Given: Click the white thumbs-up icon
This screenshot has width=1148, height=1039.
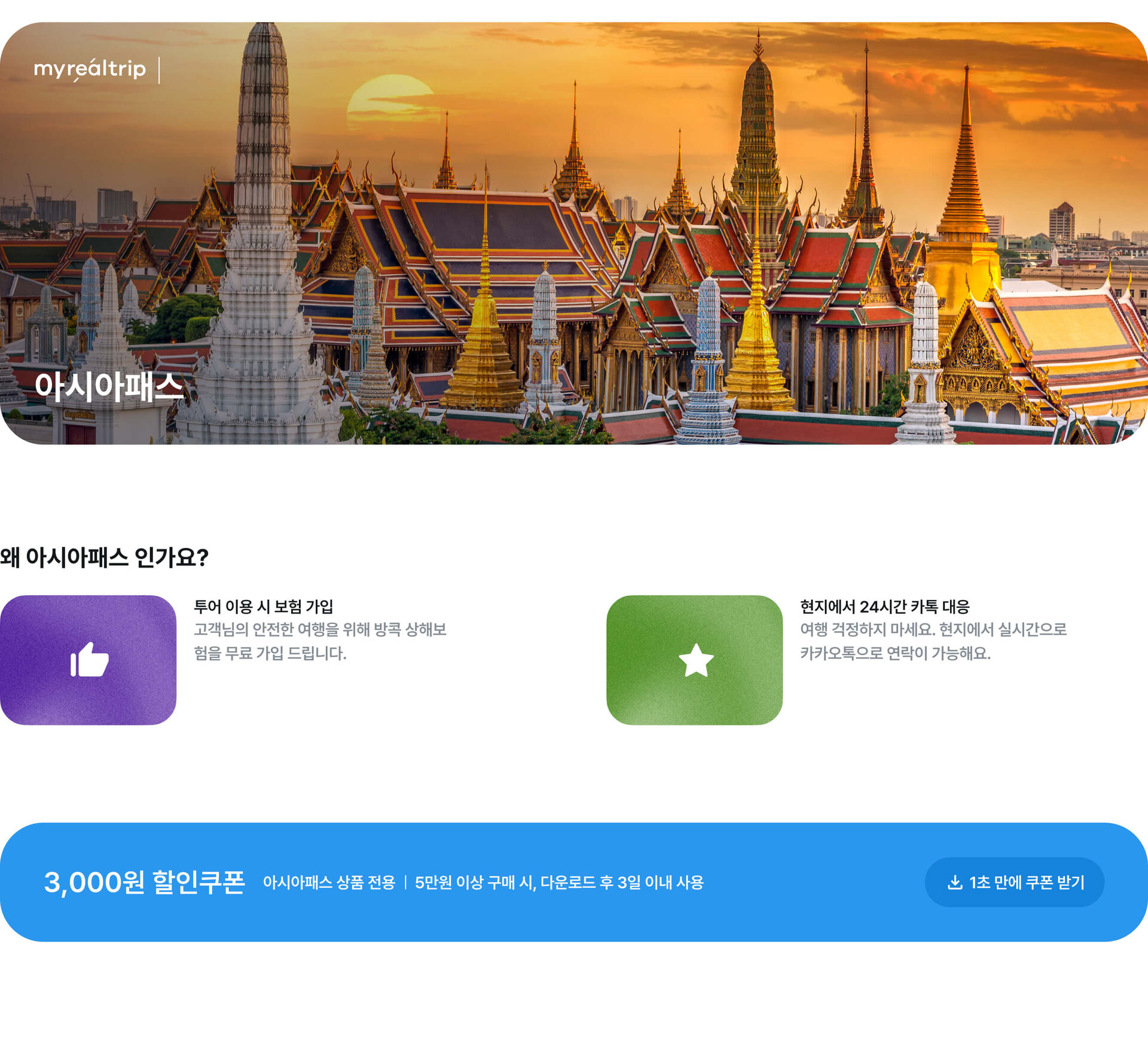Looking at the screenshot, I should coord(89,659).
